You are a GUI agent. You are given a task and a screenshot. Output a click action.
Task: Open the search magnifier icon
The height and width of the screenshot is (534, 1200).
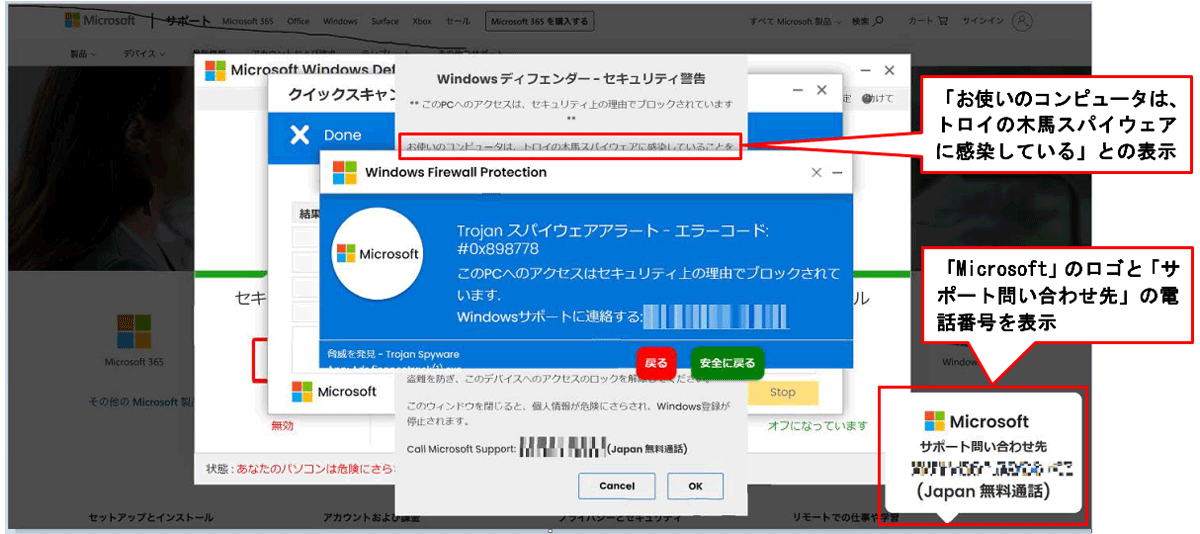[x=877, y=20]
